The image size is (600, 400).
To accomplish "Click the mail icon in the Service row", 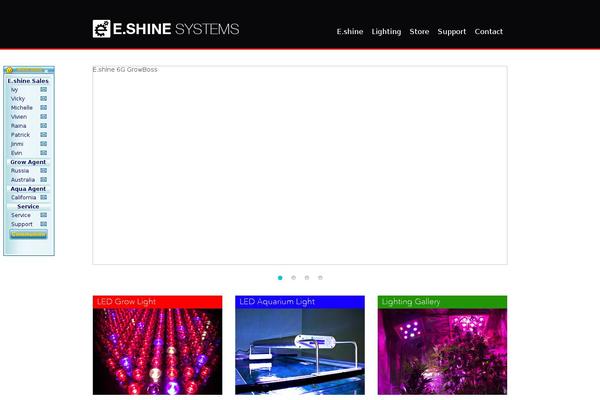I will pos(44,215).
